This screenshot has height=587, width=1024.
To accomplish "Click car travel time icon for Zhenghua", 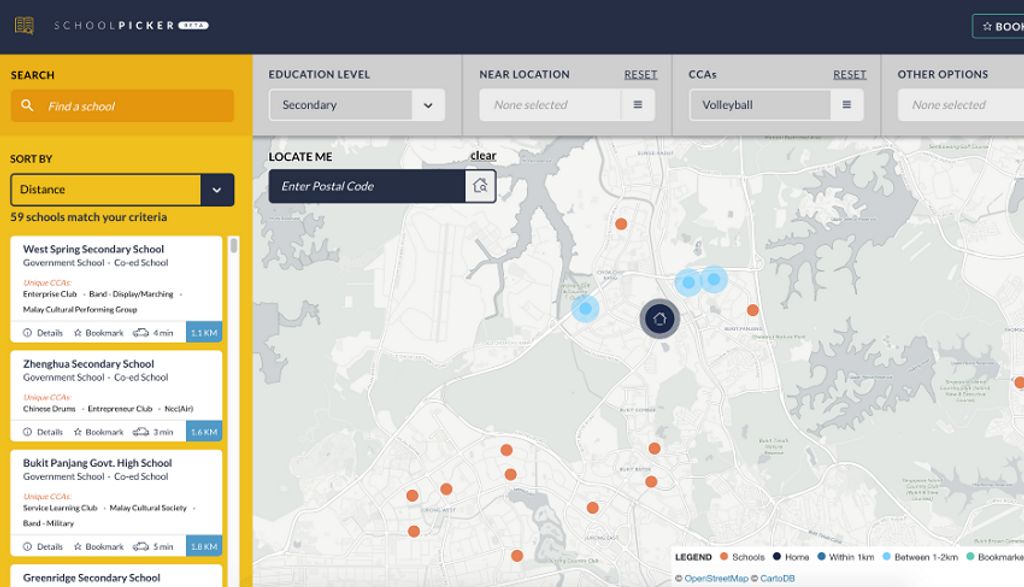I will pyautogui.click(x=141, y=432).
